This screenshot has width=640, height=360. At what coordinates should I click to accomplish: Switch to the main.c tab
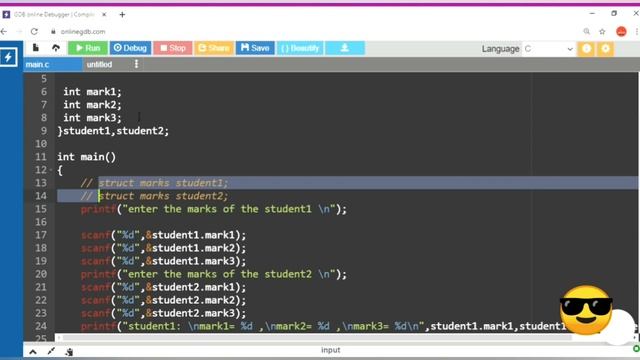coord(53,64)
